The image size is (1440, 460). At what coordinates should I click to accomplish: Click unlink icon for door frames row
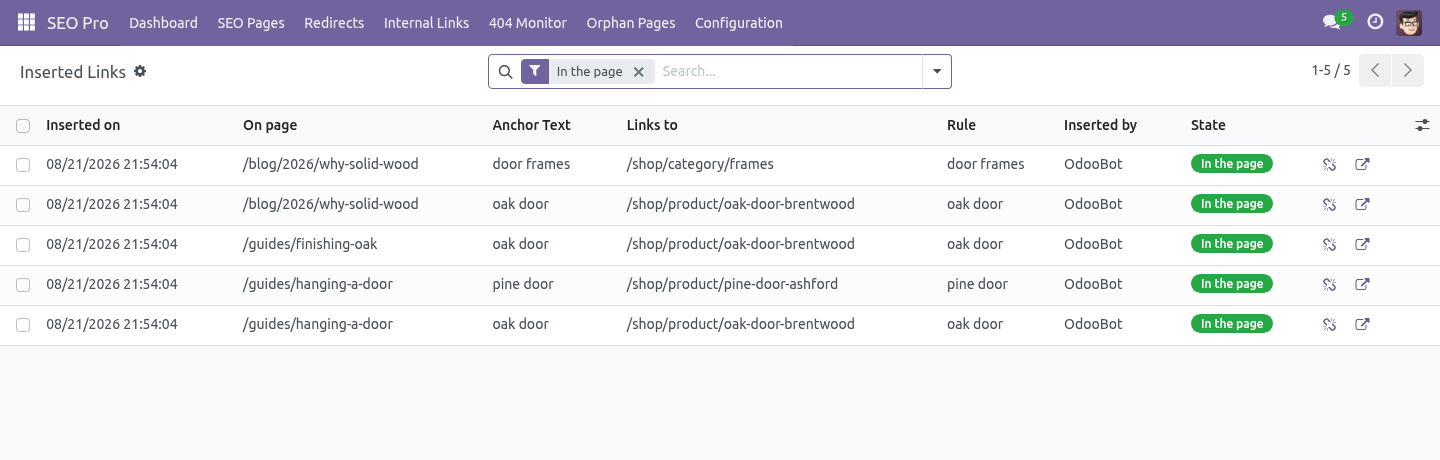pos(1329,164)
